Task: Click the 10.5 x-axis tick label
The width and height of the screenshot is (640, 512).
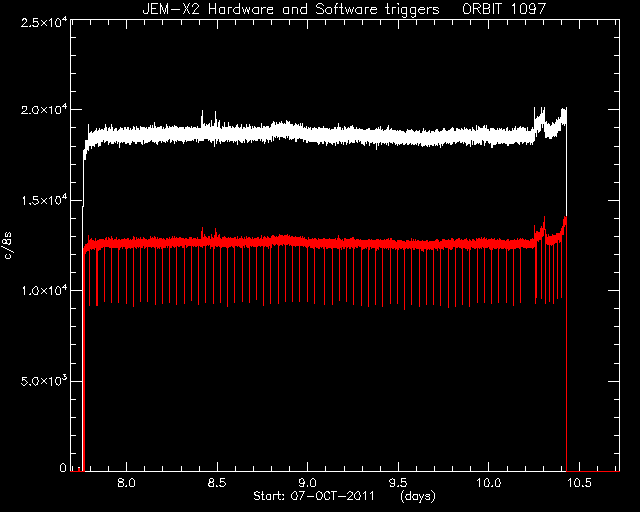Action: coord(579,483)
